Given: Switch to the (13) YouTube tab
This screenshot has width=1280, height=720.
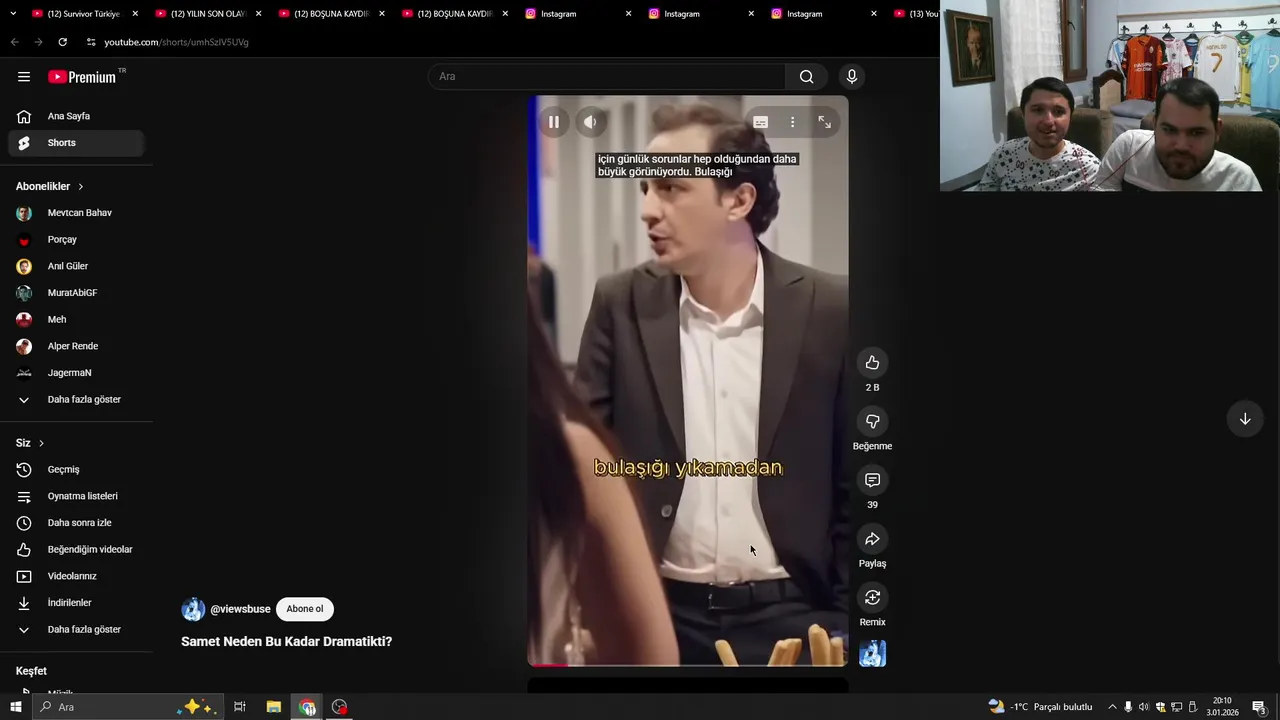Looking at the screenshot, I should click(x=915, y=14).
